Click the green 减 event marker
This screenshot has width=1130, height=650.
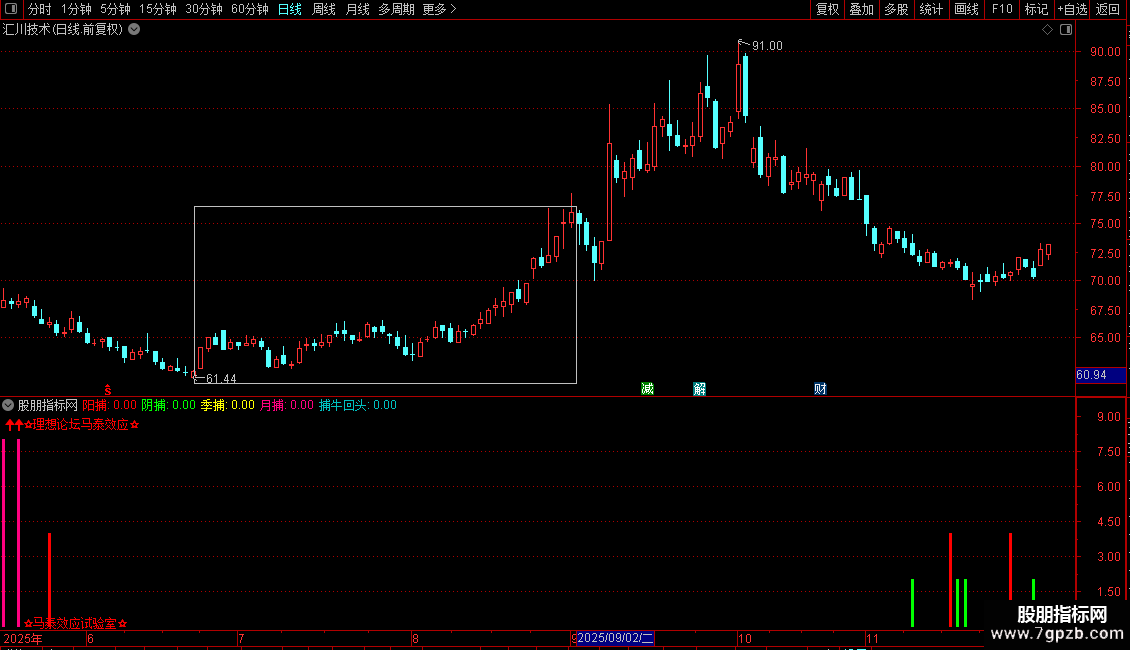647,389
